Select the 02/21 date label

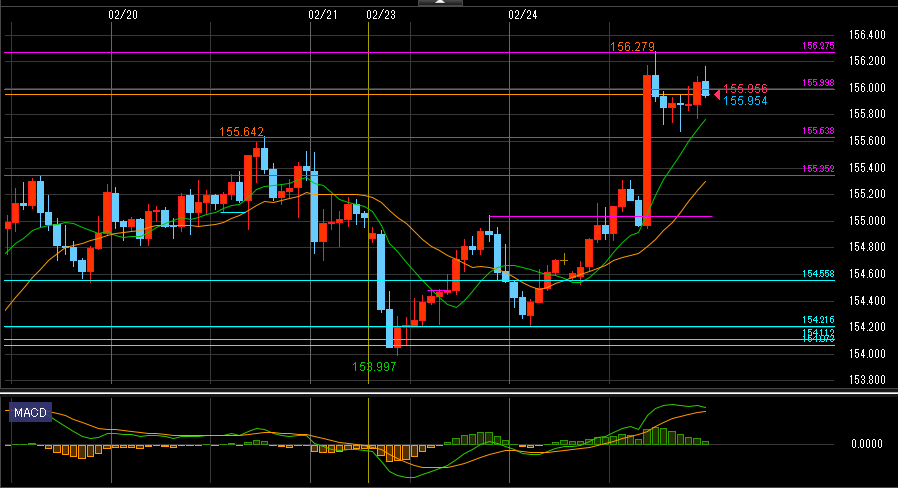(323, 15)
